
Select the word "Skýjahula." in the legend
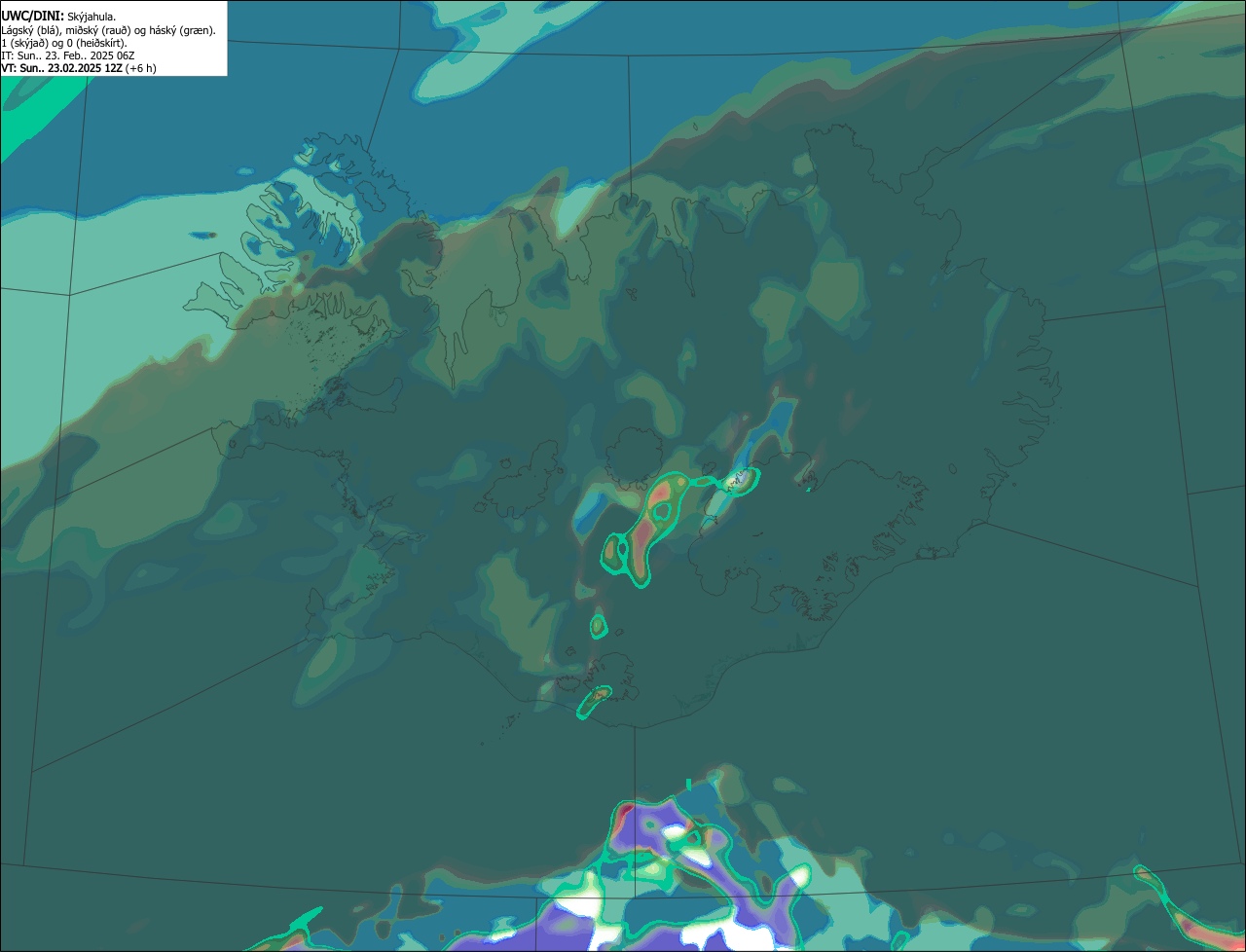(x=92, y=18)
